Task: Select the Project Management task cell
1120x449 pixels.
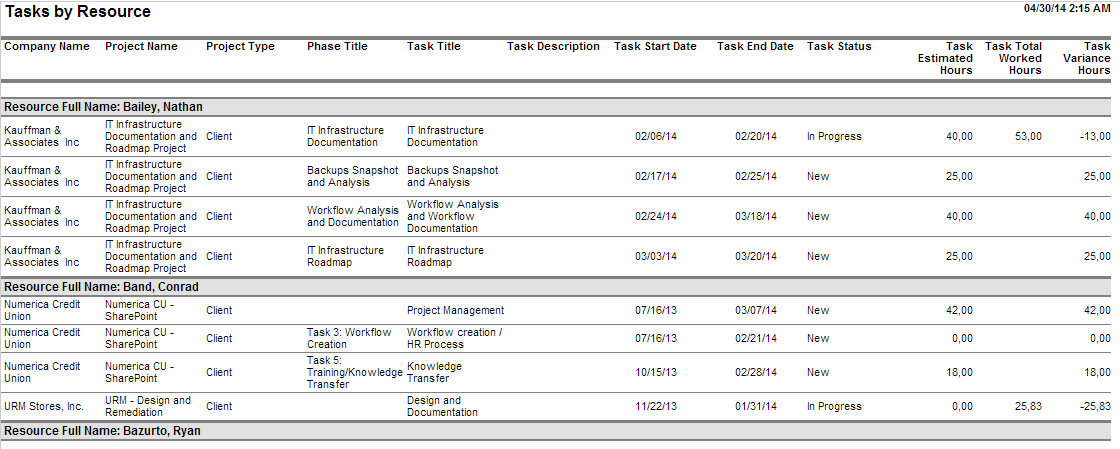Action: [456, 311]
